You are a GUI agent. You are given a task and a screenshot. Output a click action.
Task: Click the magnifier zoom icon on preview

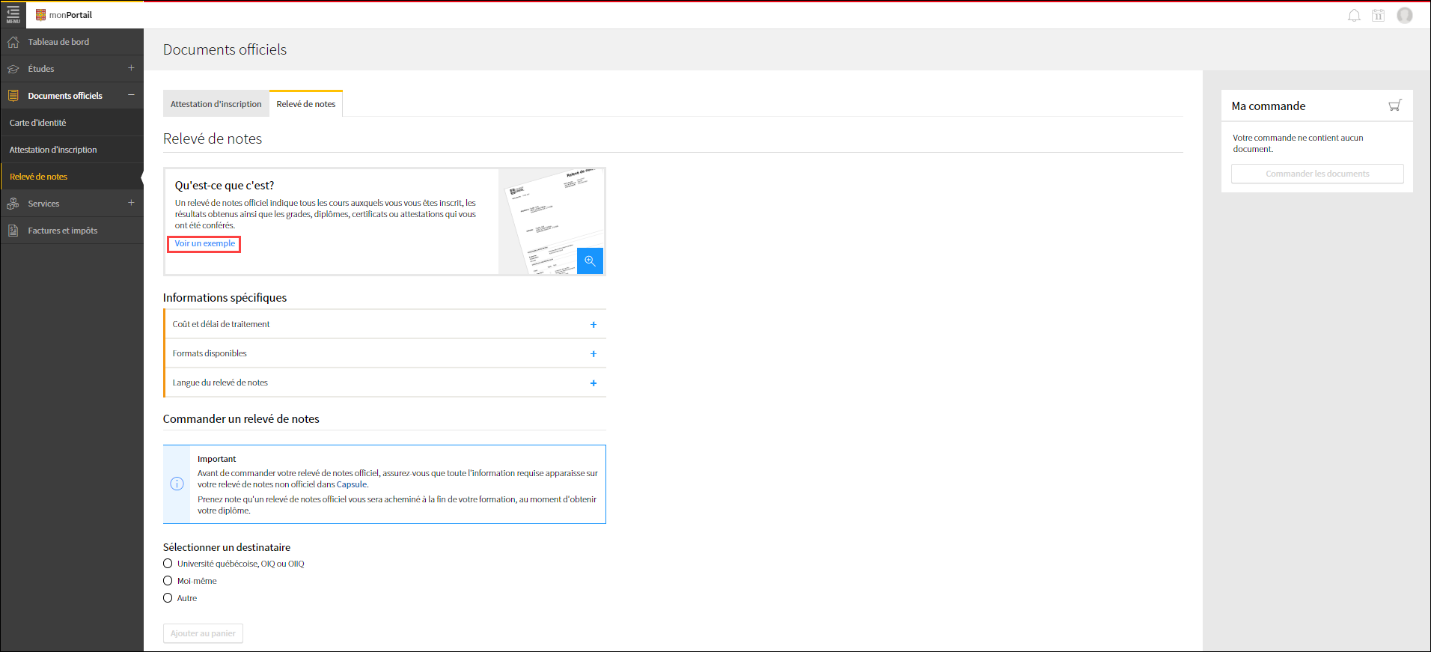pyautogui.click(x=590, y=261)
